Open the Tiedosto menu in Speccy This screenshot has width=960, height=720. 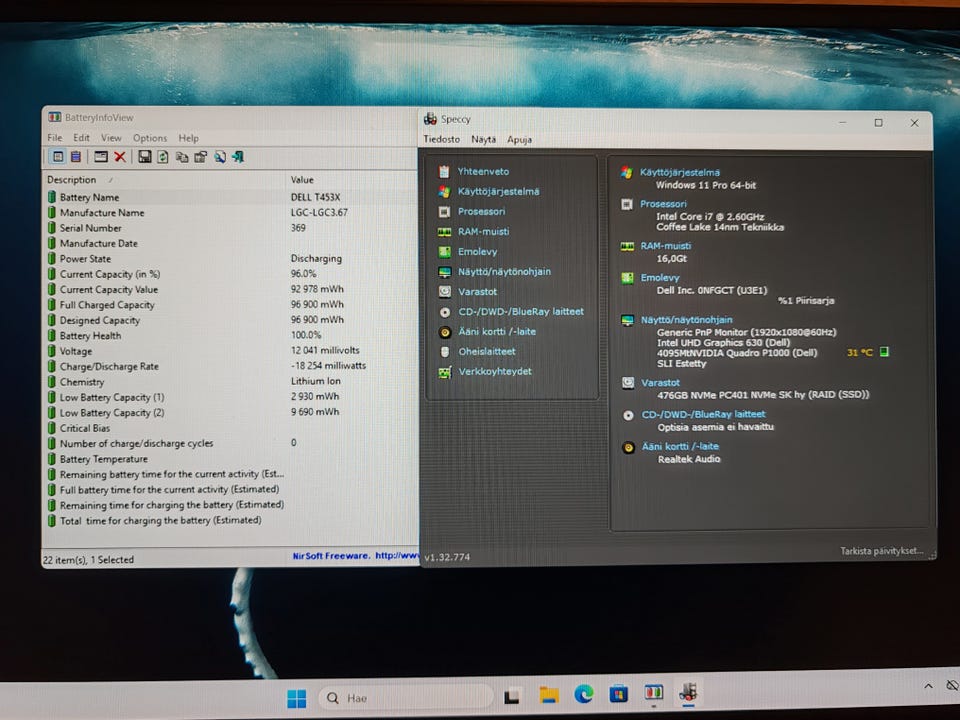[x=441, y=139]
